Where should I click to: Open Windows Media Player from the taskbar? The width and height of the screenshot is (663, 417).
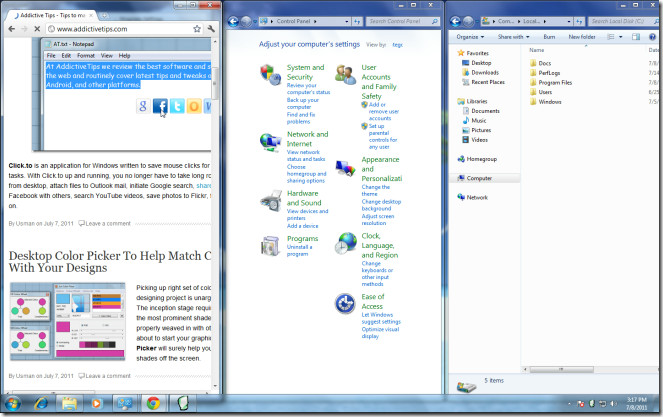tap(97, 403)
